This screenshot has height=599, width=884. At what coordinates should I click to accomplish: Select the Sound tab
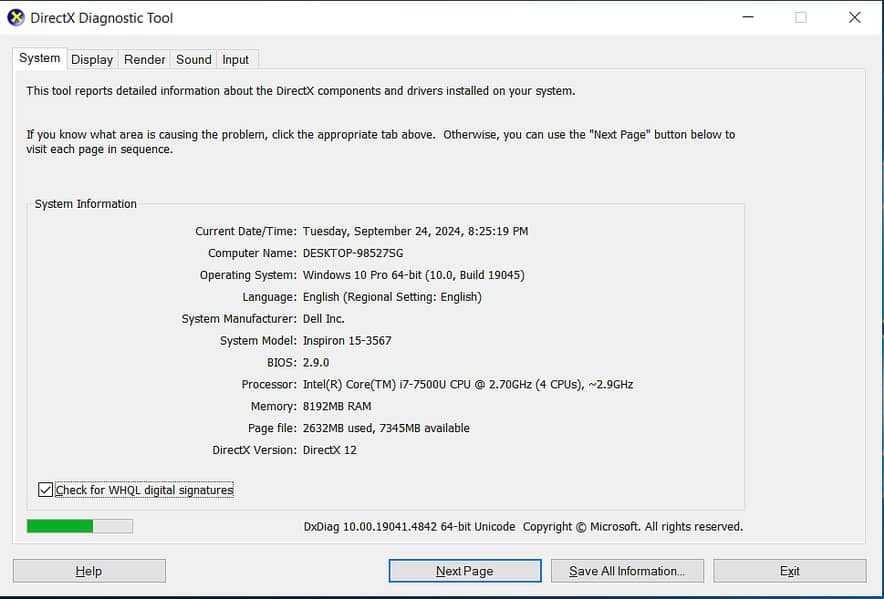194,60
